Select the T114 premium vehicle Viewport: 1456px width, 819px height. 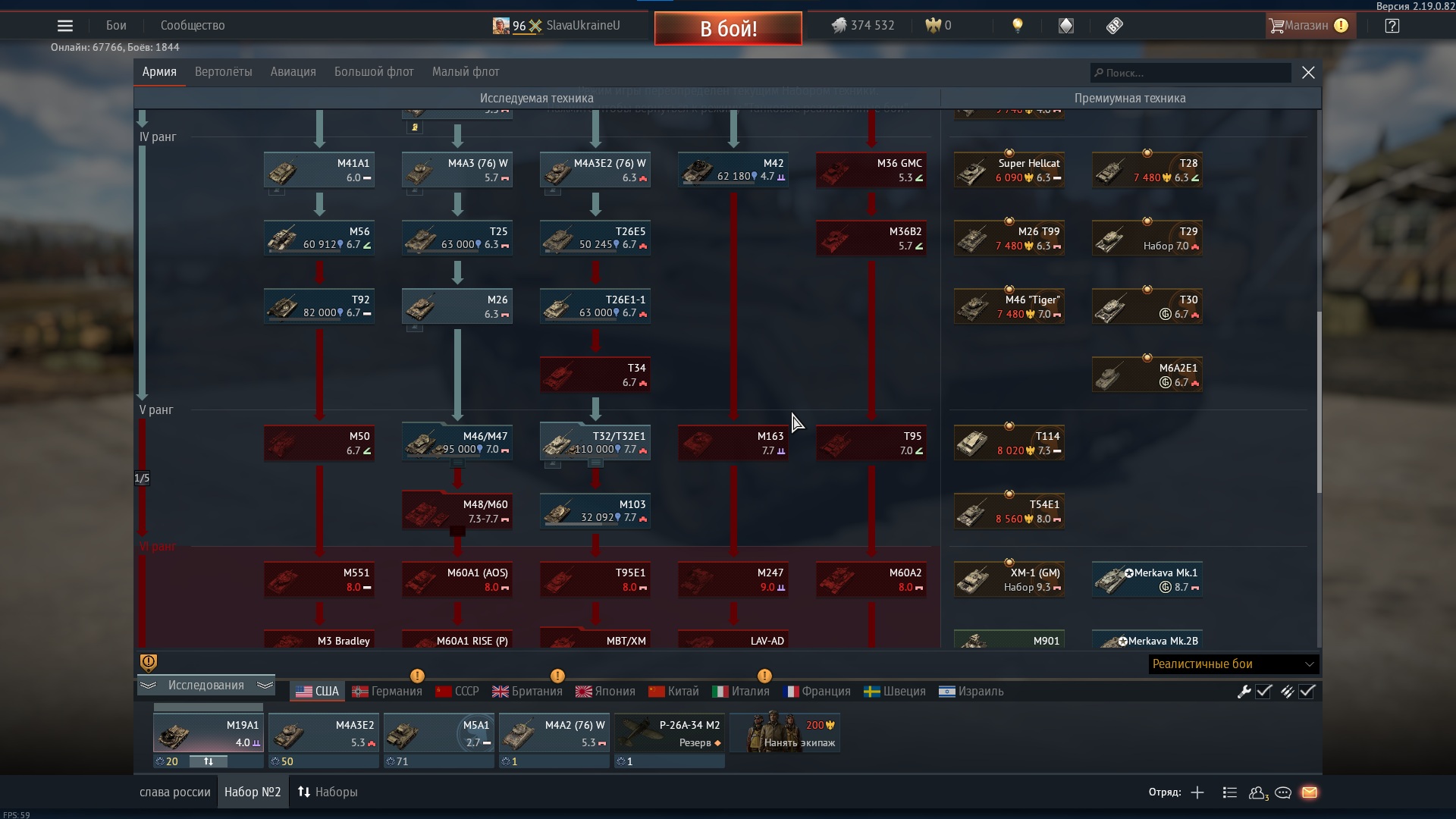pyautogui.click(x=1009, y=443)
